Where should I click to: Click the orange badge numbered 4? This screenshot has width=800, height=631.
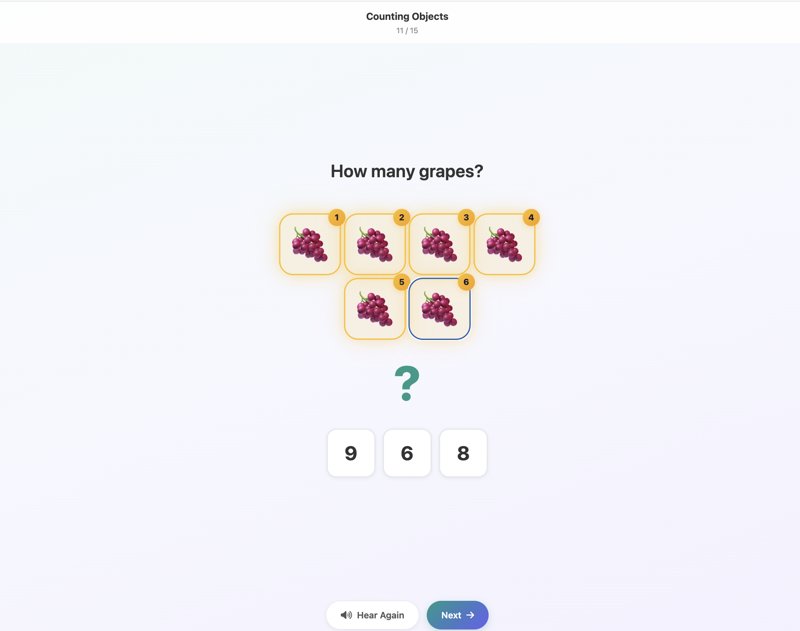point(531,217)
